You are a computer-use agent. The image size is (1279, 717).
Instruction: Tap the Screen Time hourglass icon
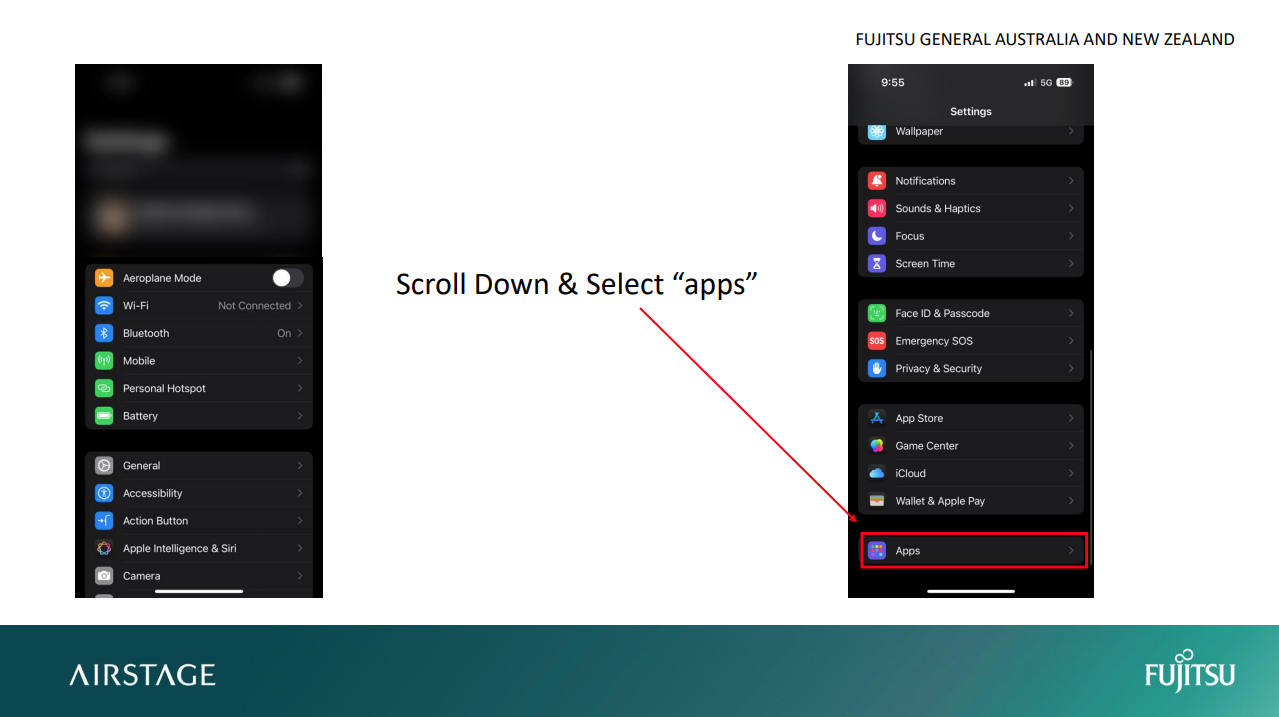coord(877,264)
